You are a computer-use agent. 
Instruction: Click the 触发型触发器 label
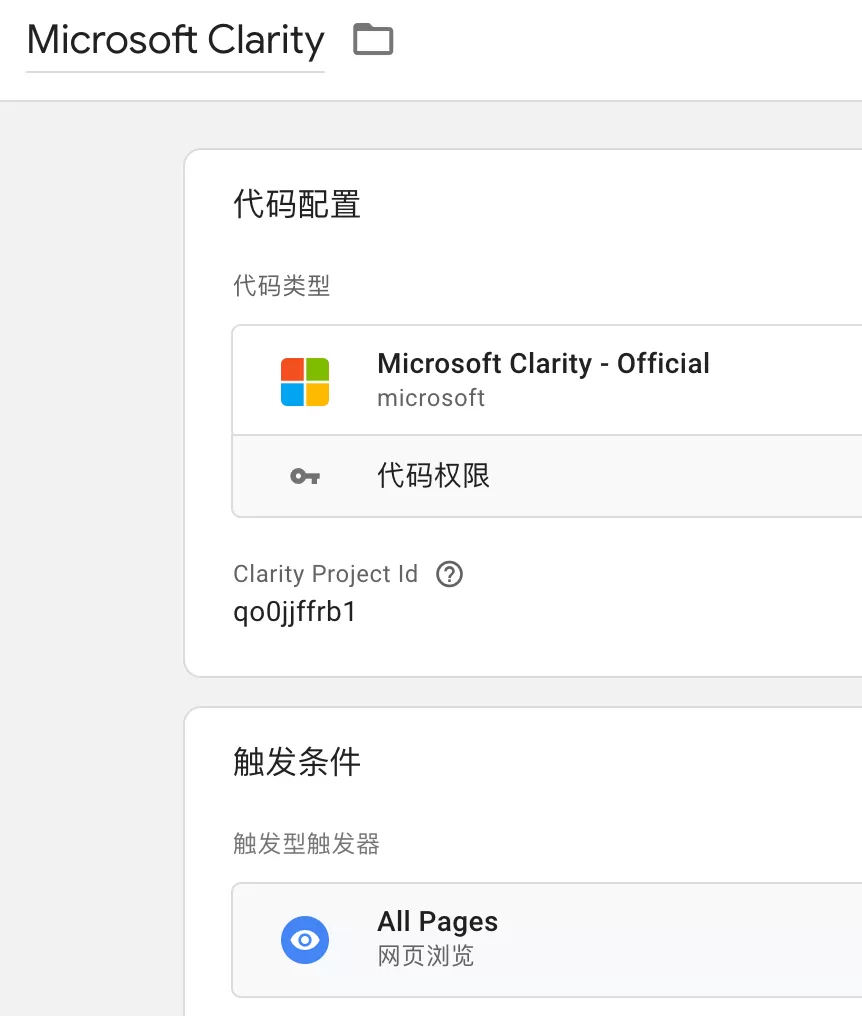tap(307, 844)
